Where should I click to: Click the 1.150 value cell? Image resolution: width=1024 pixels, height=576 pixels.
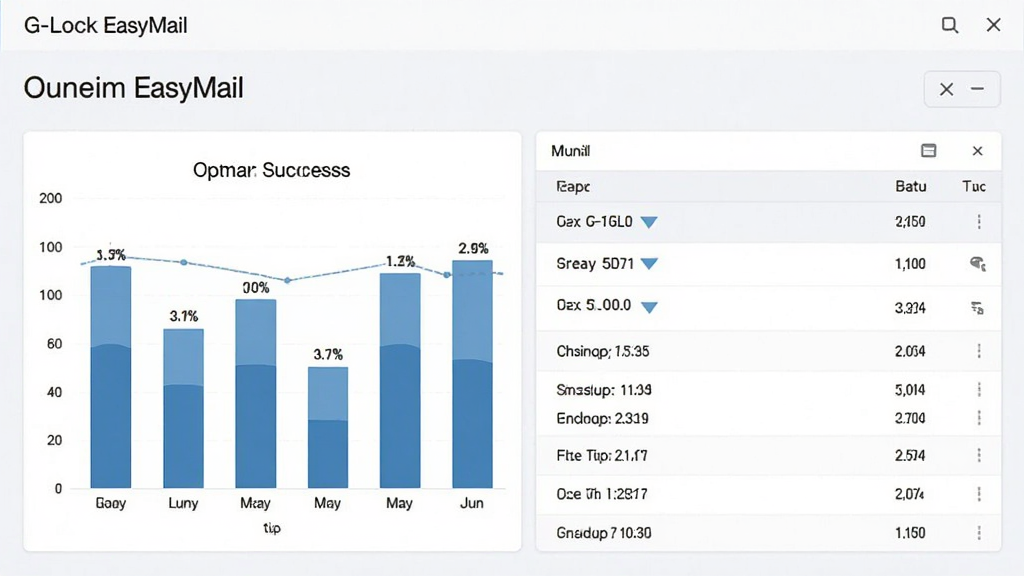[x=910, y=533]
